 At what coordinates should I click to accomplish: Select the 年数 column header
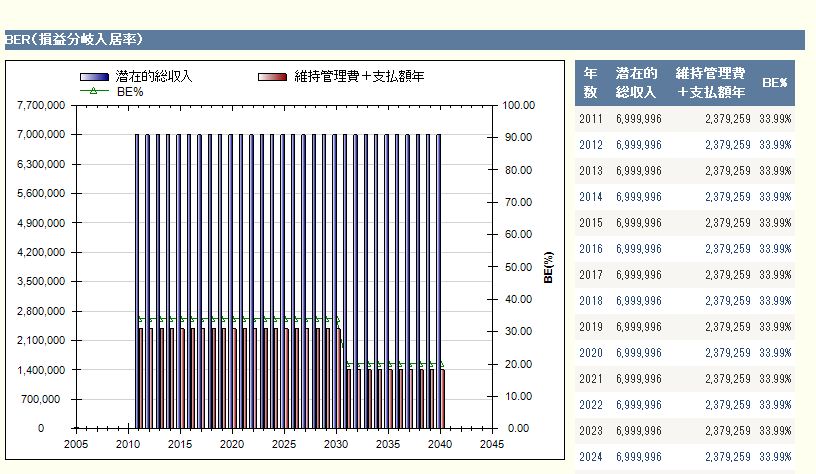pyautogui.click(x=590, y=83)
